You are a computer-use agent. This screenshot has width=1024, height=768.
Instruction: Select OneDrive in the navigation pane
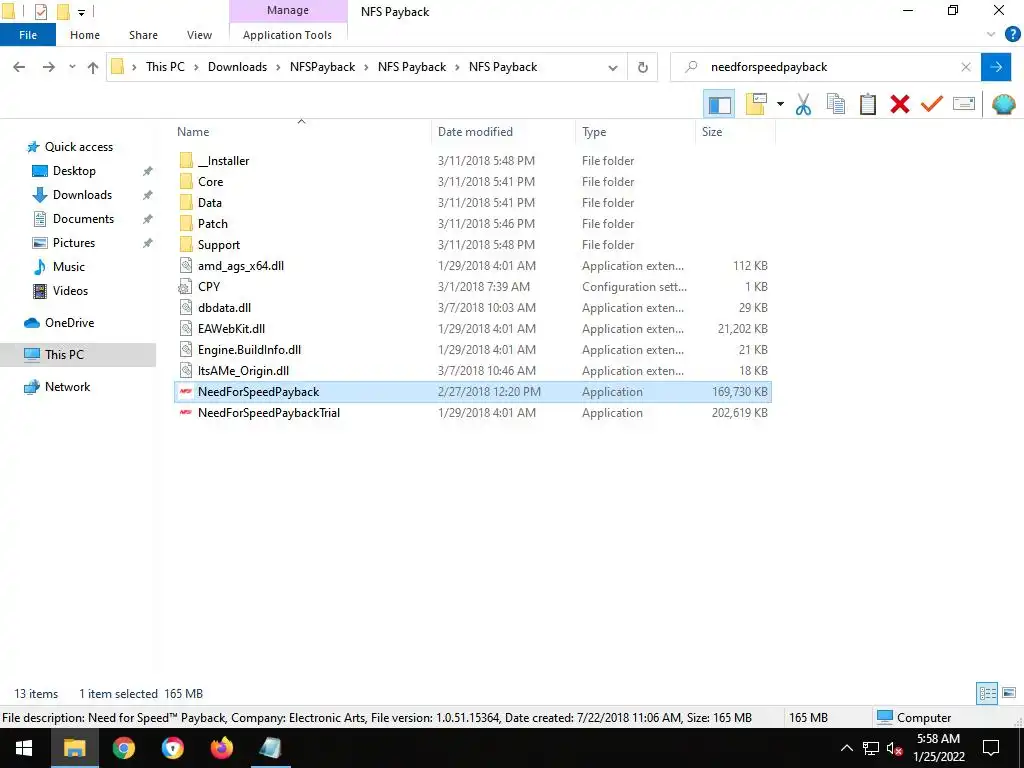pyautogui.click(x=69, y=323)
